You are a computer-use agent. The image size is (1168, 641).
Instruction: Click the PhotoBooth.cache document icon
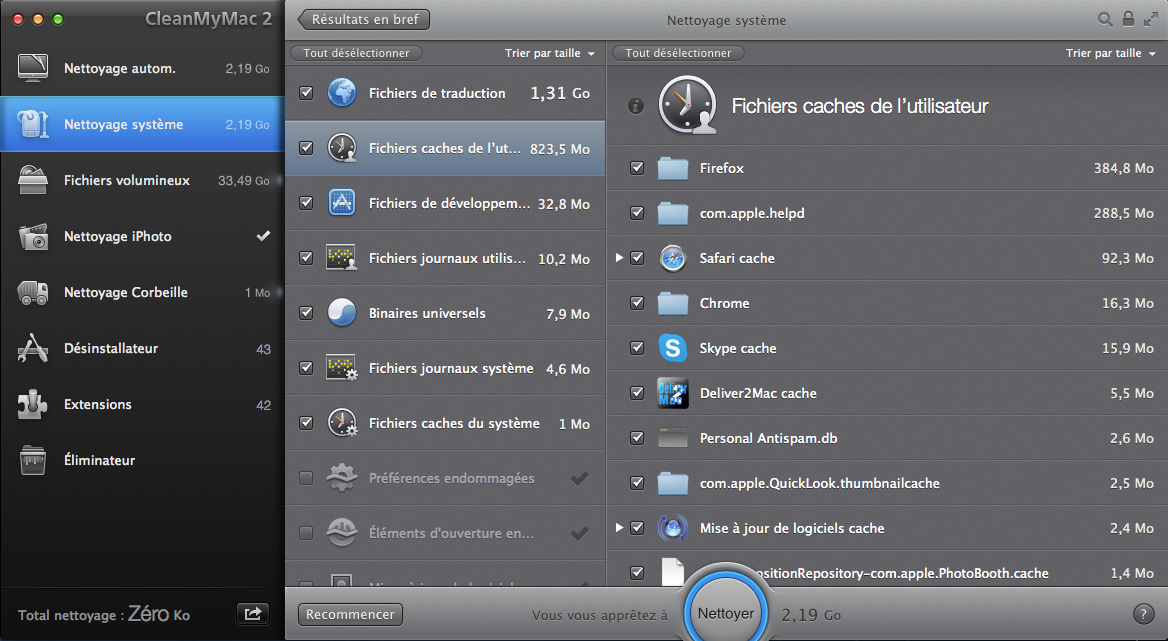pos(673,572)
